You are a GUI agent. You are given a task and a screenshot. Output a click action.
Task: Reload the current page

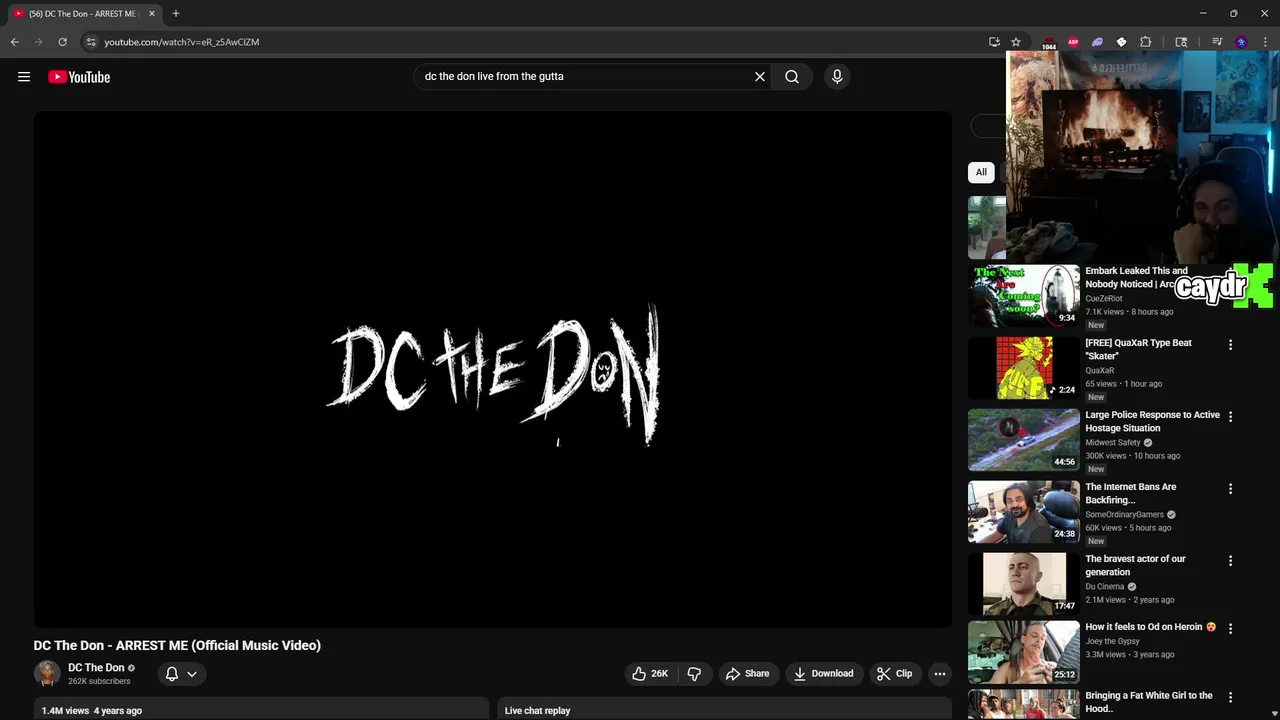point(62,42)
